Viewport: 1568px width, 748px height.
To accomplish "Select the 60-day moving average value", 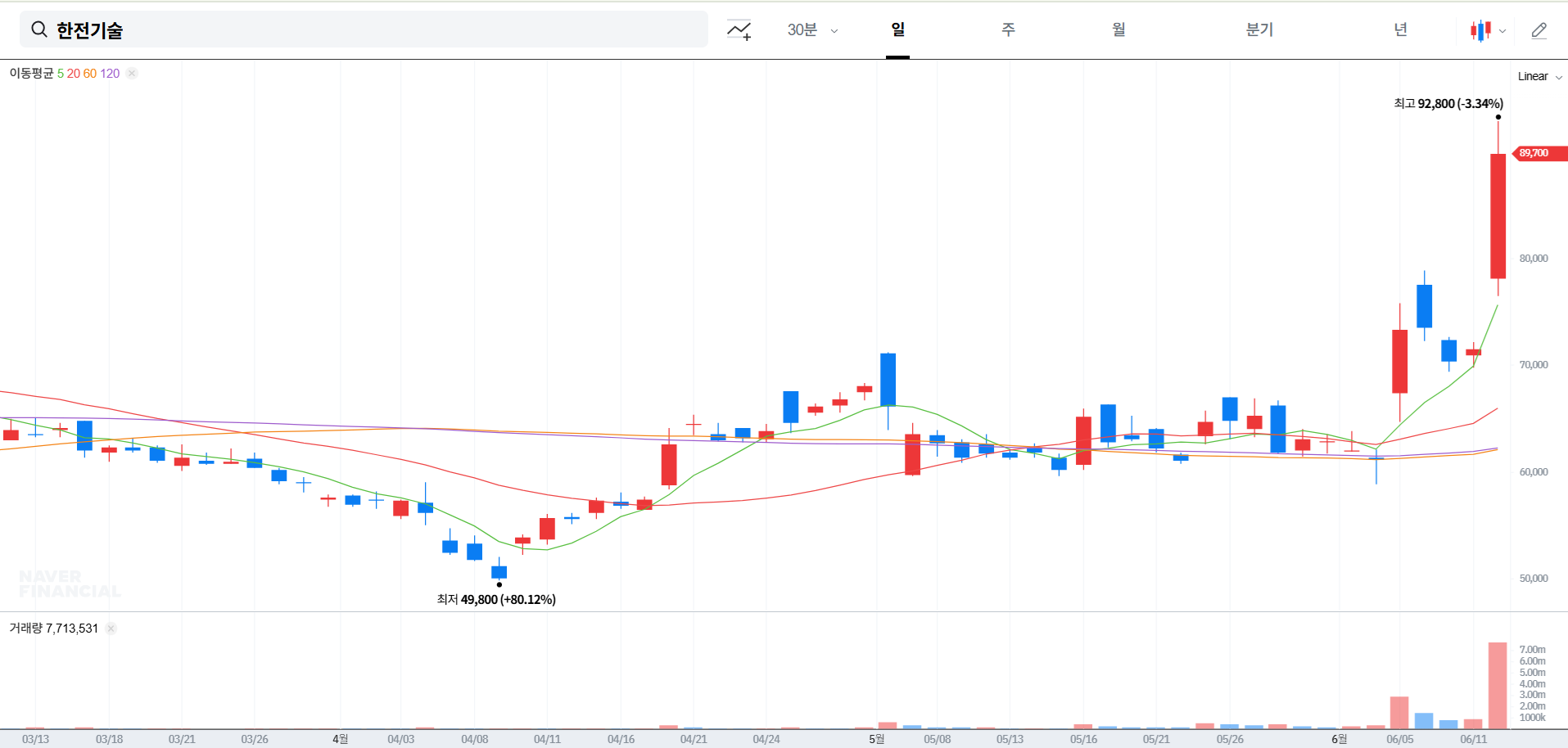I will click(x=90, y=73).
